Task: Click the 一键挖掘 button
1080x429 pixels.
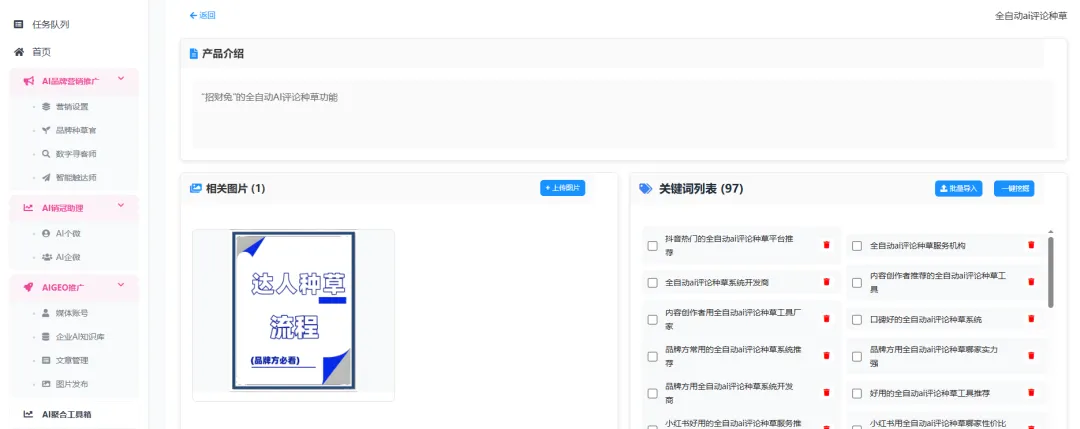Action: 1014,189
